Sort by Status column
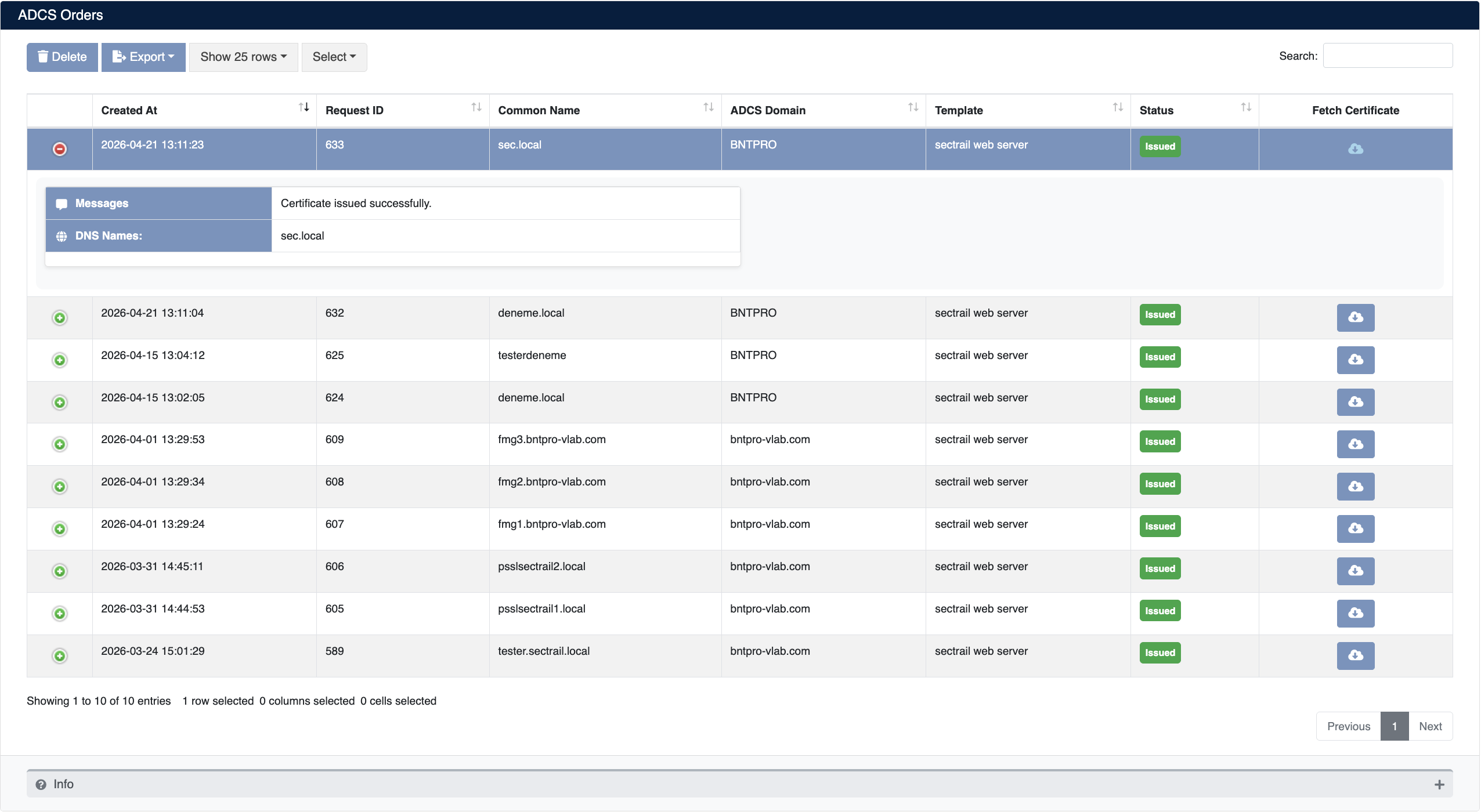1481x812 pixels. [1195, 110]
